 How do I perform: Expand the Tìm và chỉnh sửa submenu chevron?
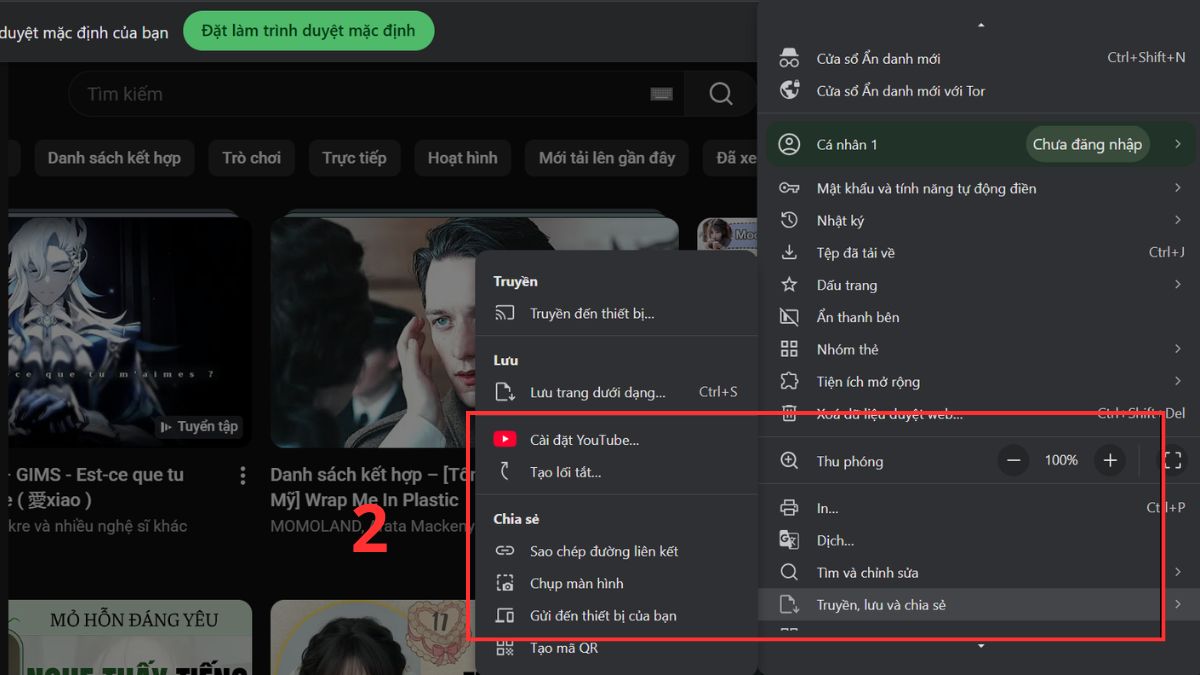tap(1177, 572)
